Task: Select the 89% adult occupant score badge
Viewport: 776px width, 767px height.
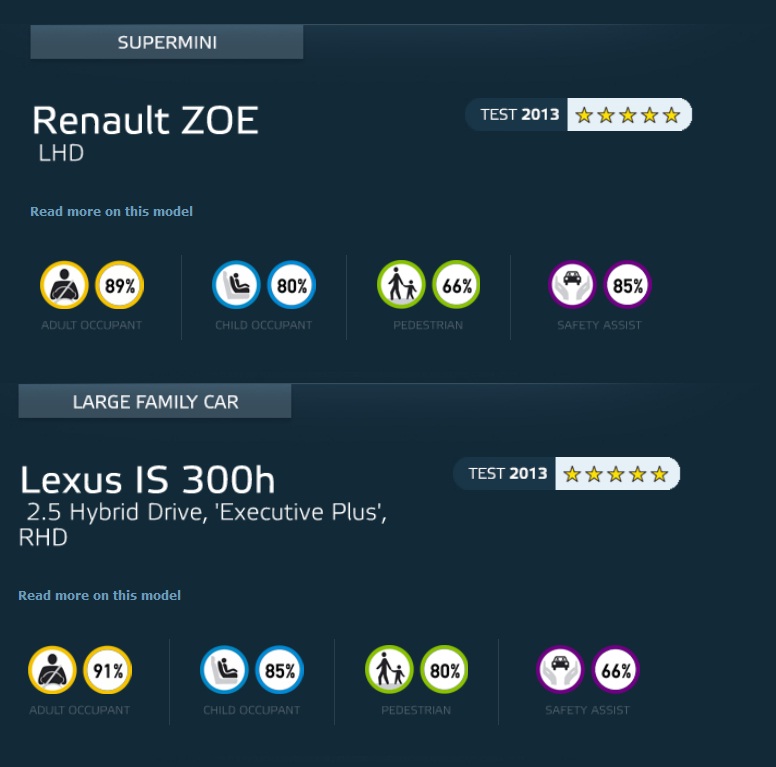Action: (119, 285)
